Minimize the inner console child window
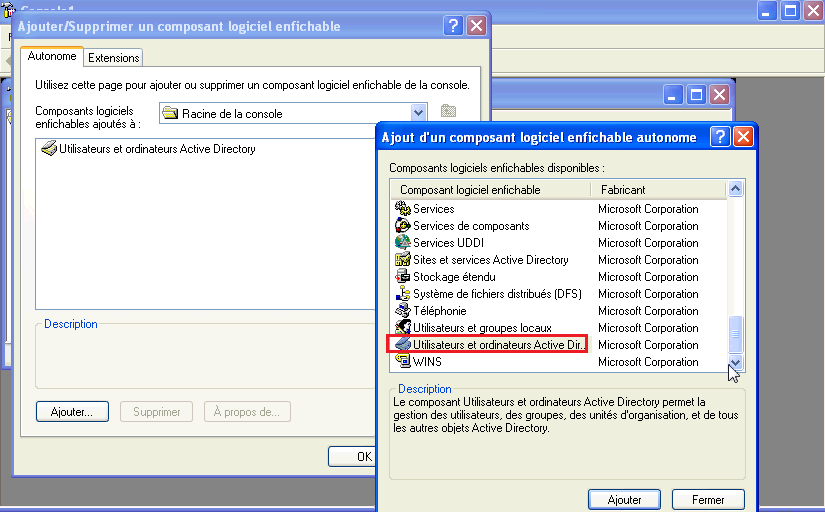This screenshot has width=825, height=512. [x=673, y=95]
